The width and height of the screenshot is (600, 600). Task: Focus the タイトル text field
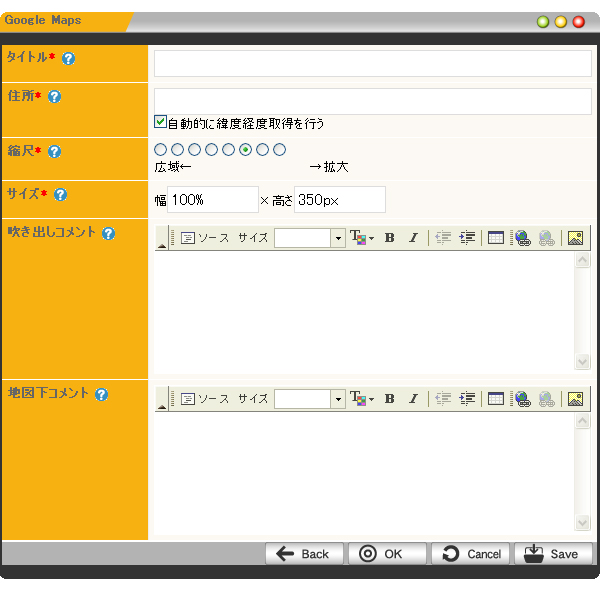pos(373,64)
